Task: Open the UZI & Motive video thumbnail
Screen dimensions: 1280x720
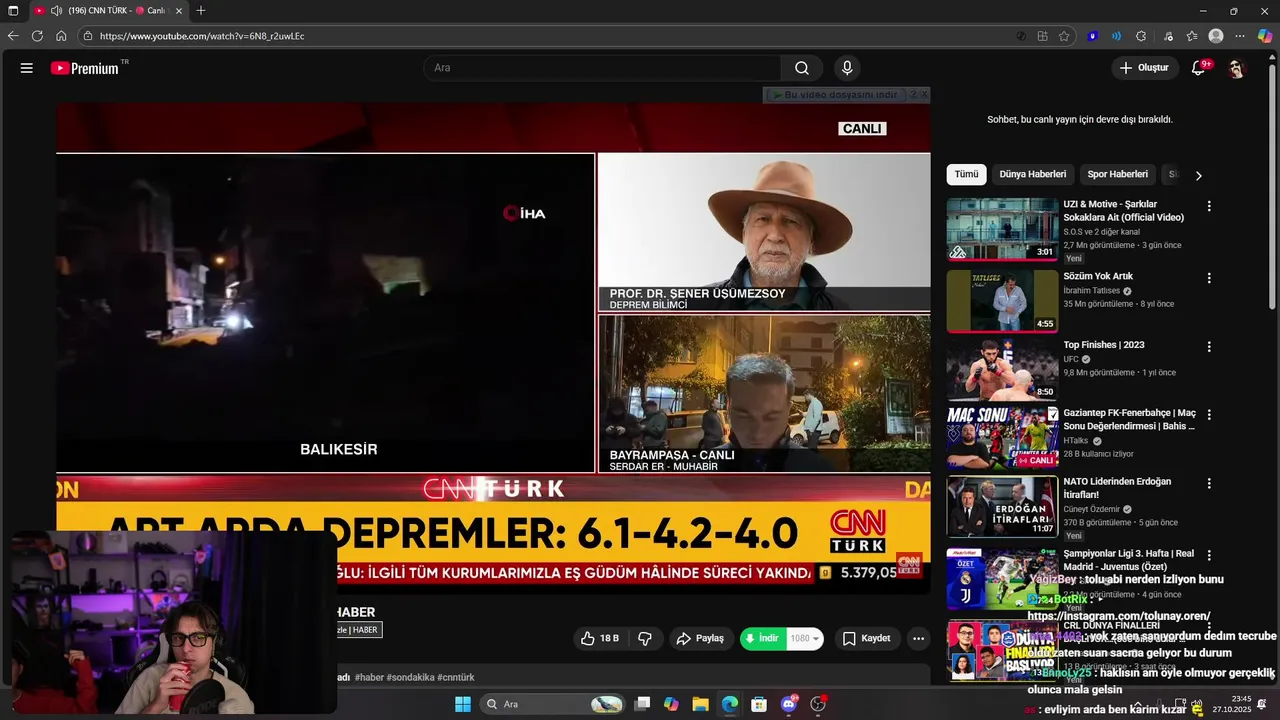Action: (x=1002, y=229)
